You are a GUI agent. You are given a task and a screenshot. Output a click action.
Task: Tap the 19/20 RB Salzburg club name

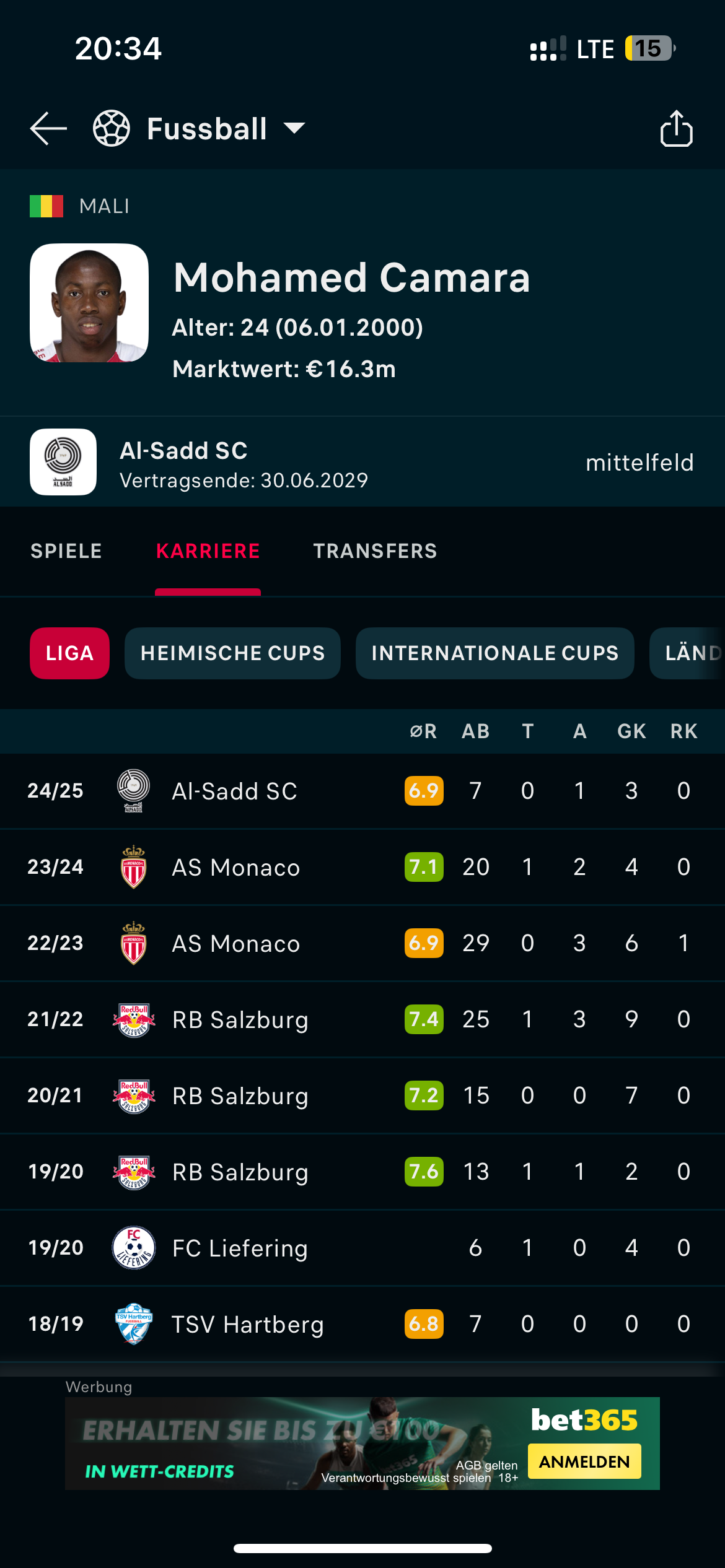point(240,1172)
